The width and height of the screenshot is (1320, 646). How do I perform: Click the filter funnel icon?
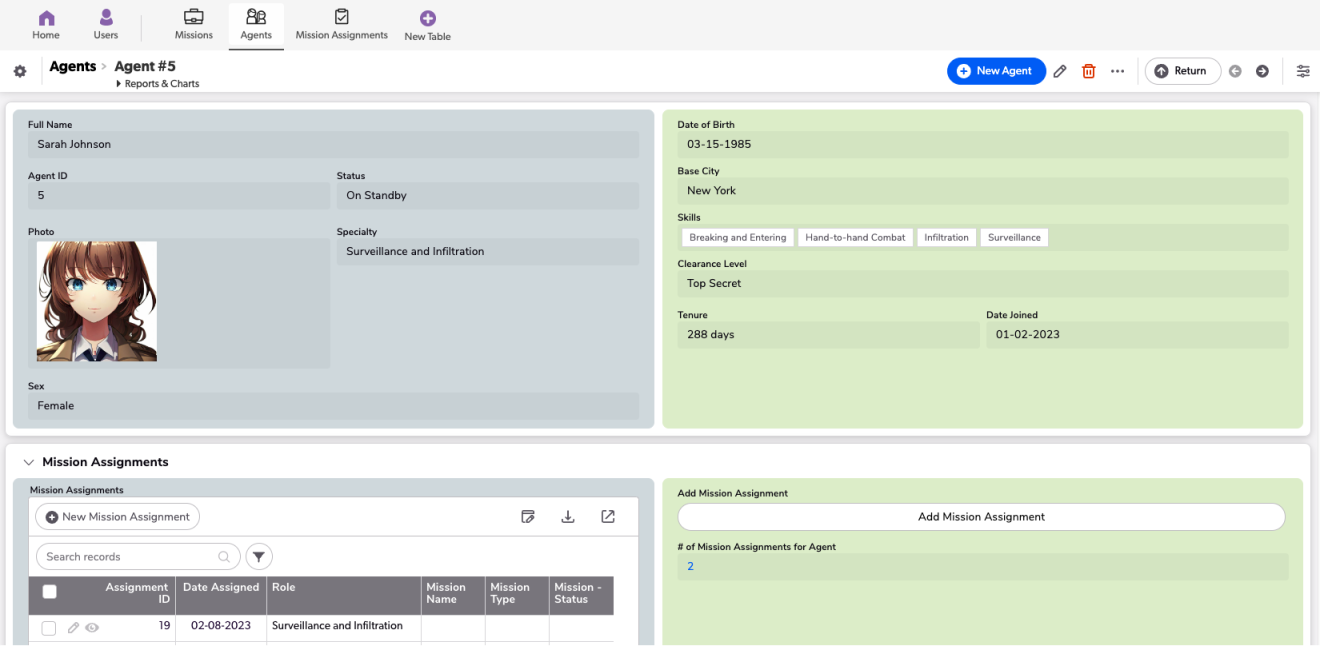[x=258, y=557]
